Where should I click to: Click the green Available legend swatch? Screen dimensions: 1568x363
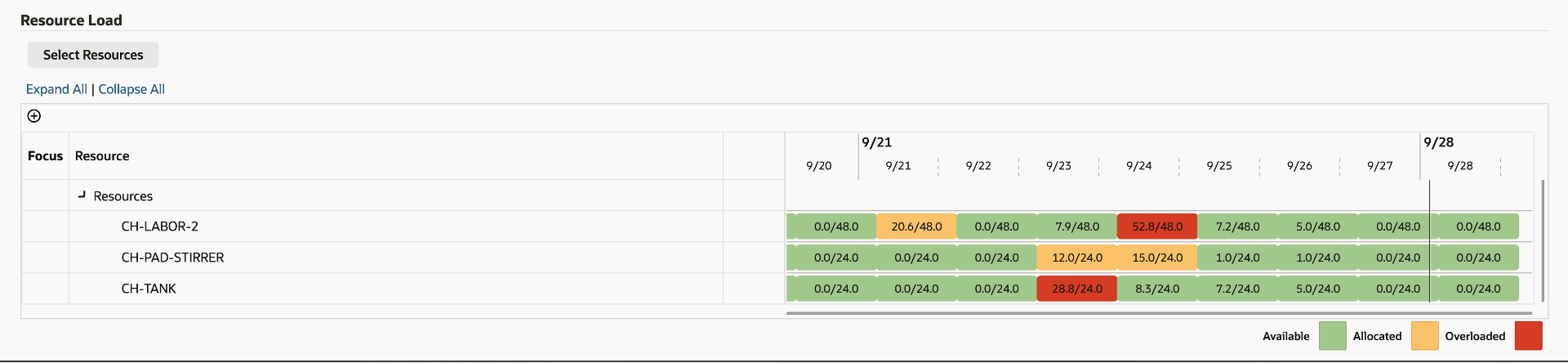1332,336
